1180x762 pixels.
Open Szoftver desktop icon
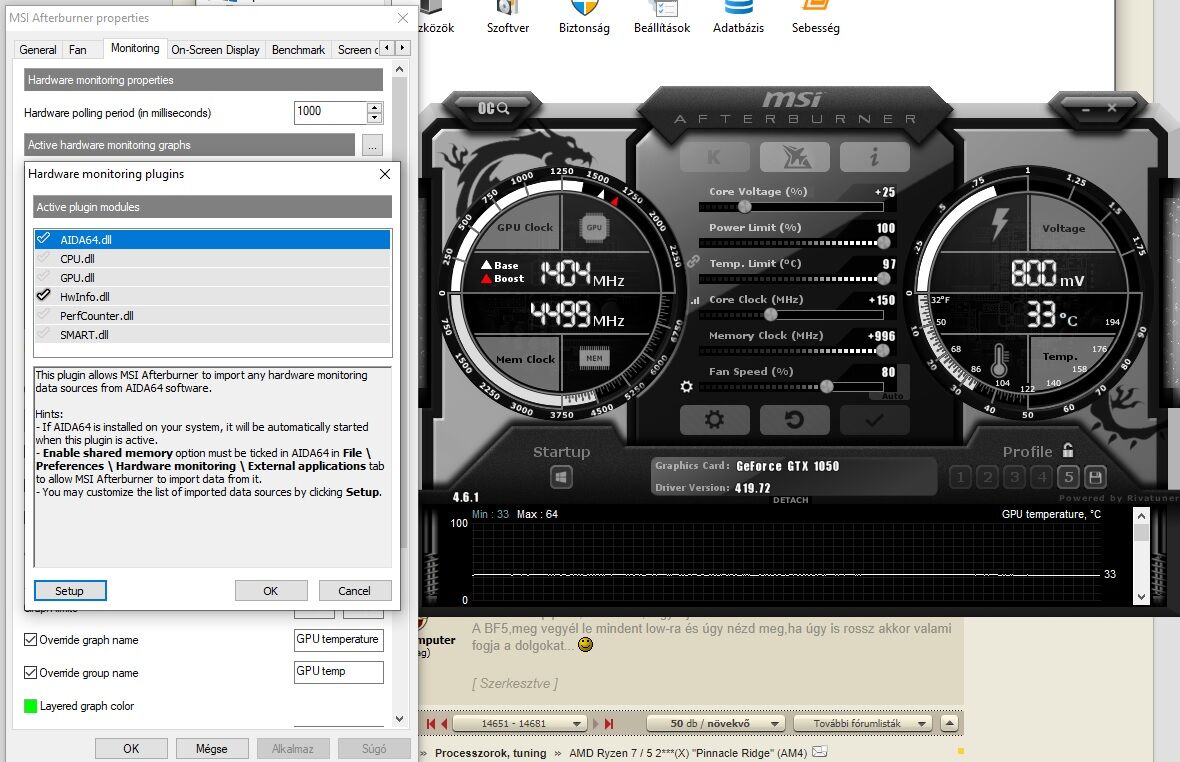pos(508,18)
